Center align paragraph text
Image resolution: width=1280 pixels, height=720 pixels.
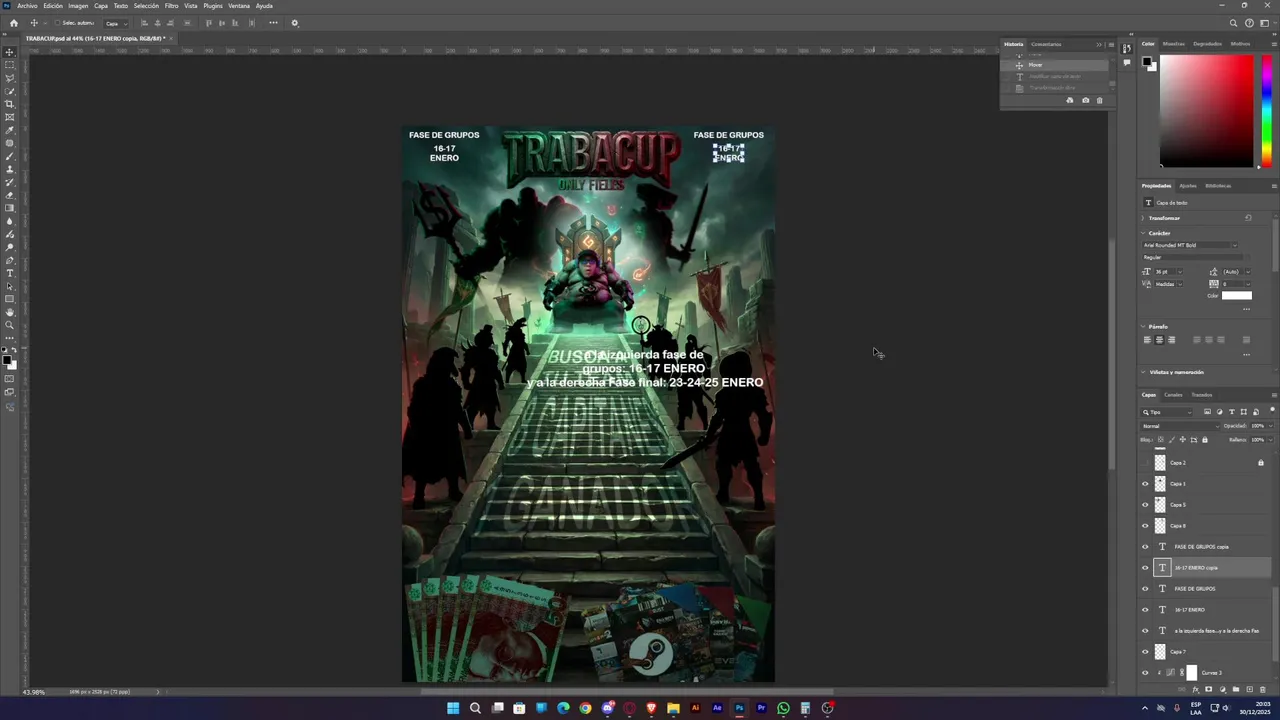tap(1159, 340)
